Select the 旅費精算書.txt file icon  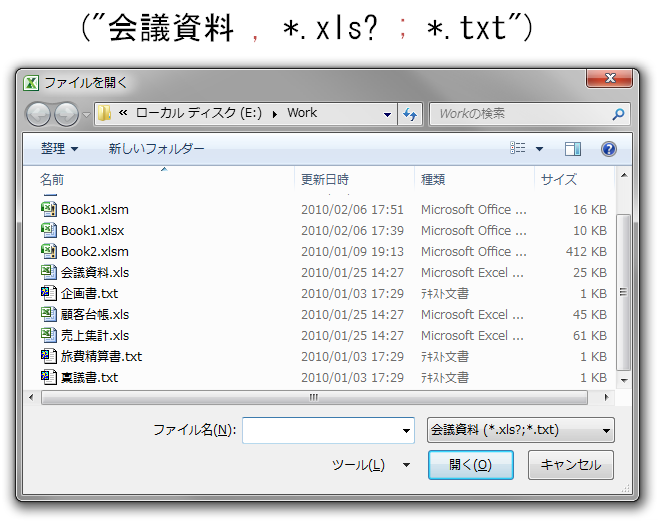coord(49,356)
